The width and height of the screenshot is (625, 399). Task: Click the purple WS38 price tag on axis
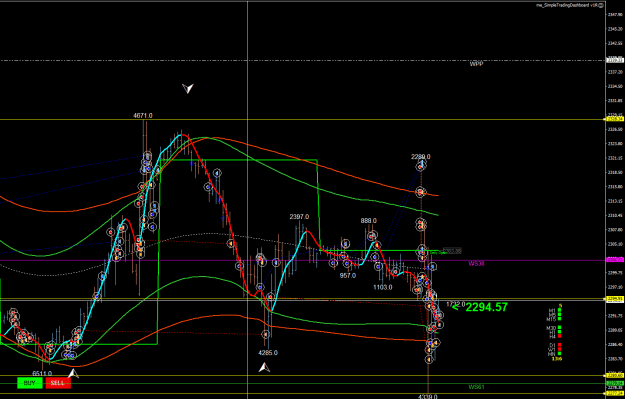tap(615, 260)
